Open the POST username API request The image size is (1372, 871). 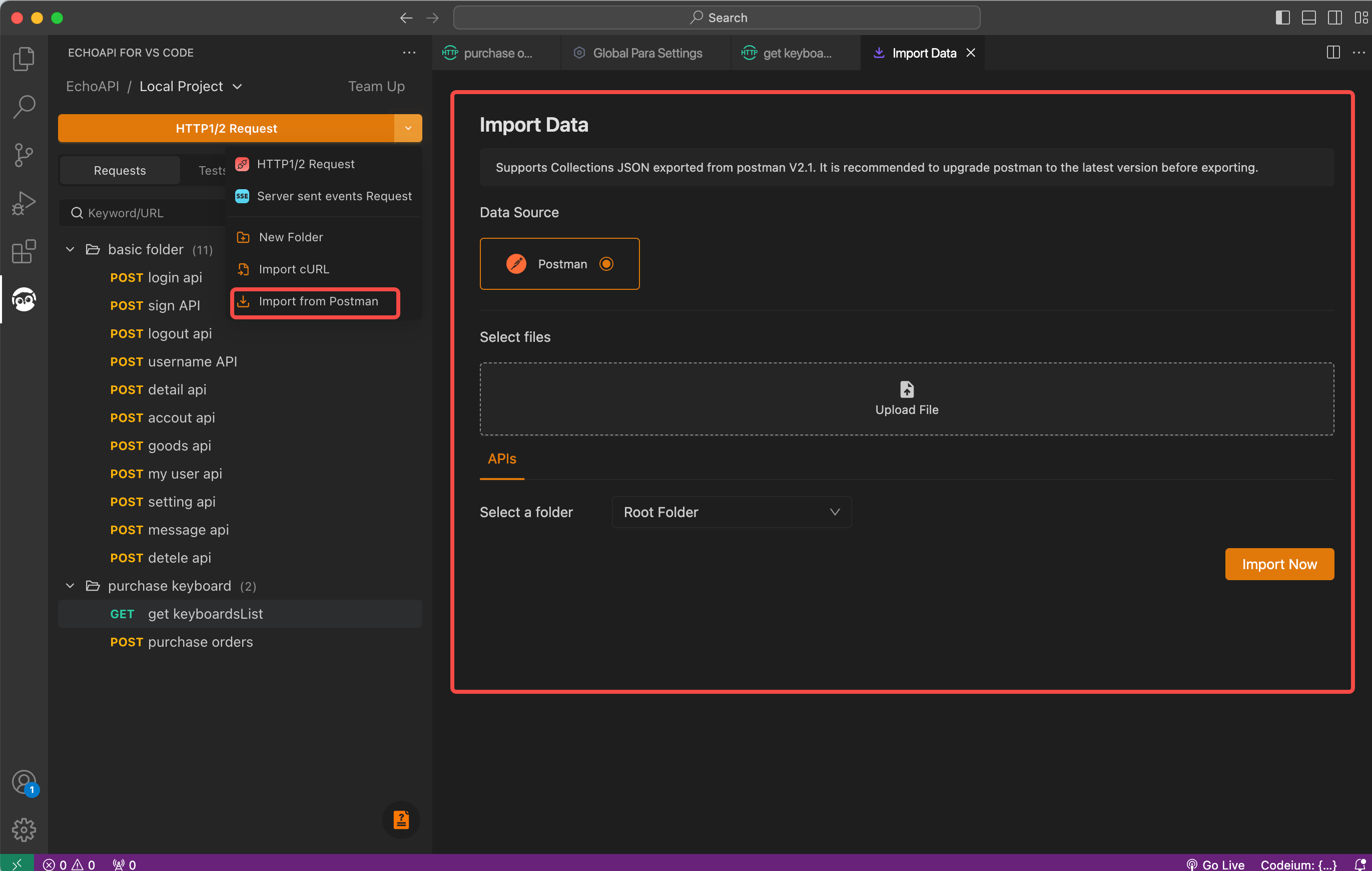click(x=239, y=361)
